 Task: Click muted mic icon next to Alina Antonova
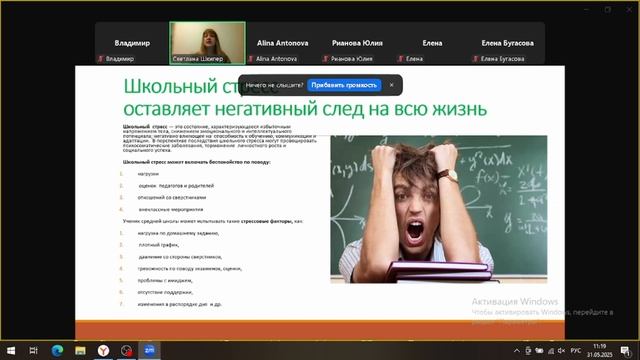tap(251, 59)
